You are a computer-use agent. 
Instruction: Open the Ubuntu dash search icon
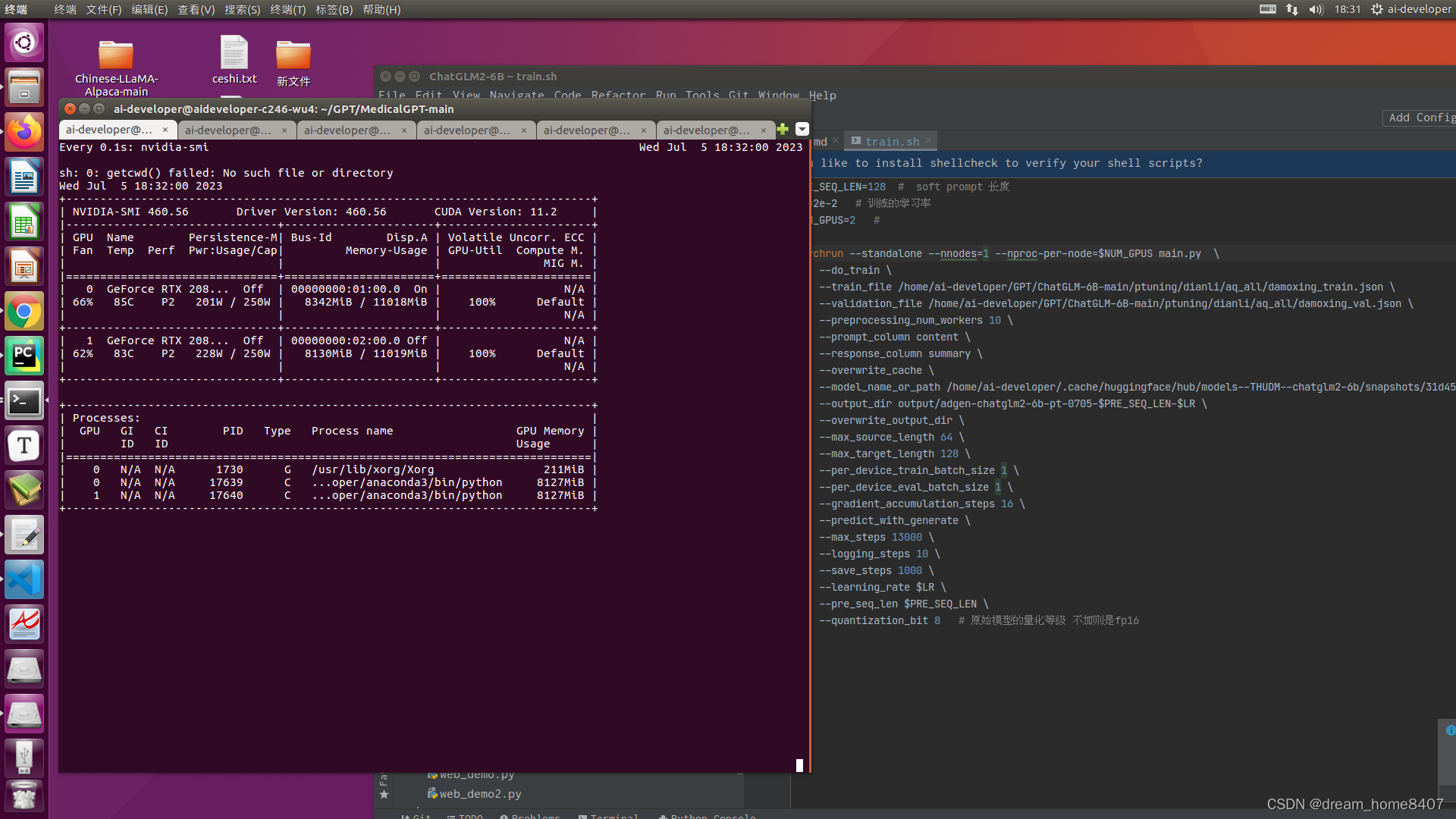pos(24,42)
